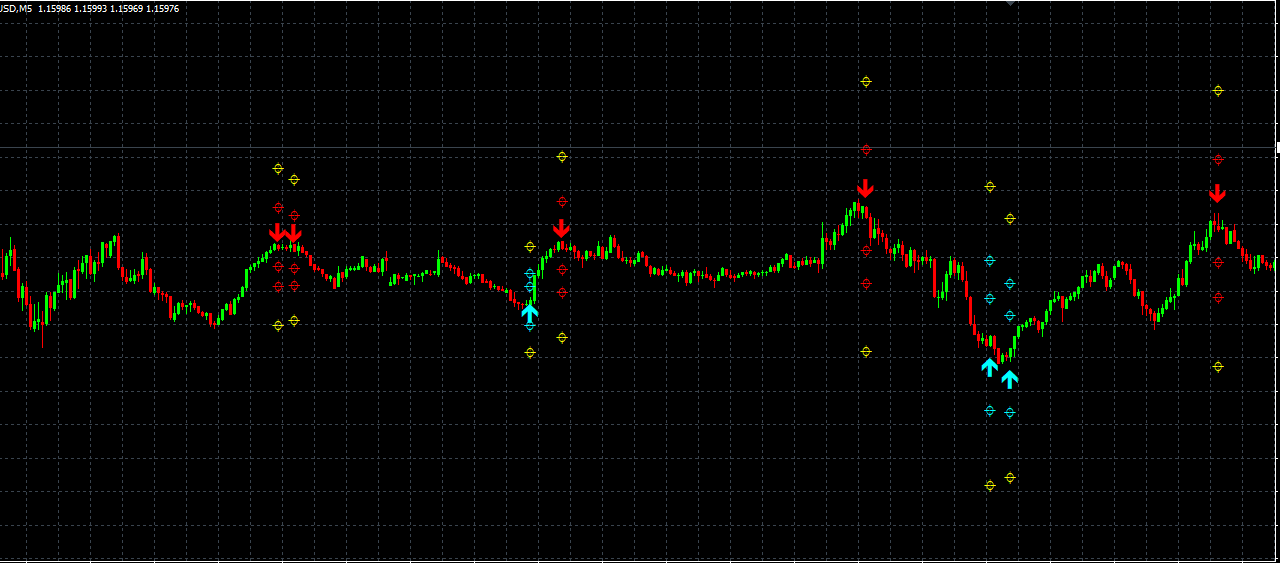
Task: Select yellow marker at bottom under leftmost sell arrow
Action: (x=278, y=326)
